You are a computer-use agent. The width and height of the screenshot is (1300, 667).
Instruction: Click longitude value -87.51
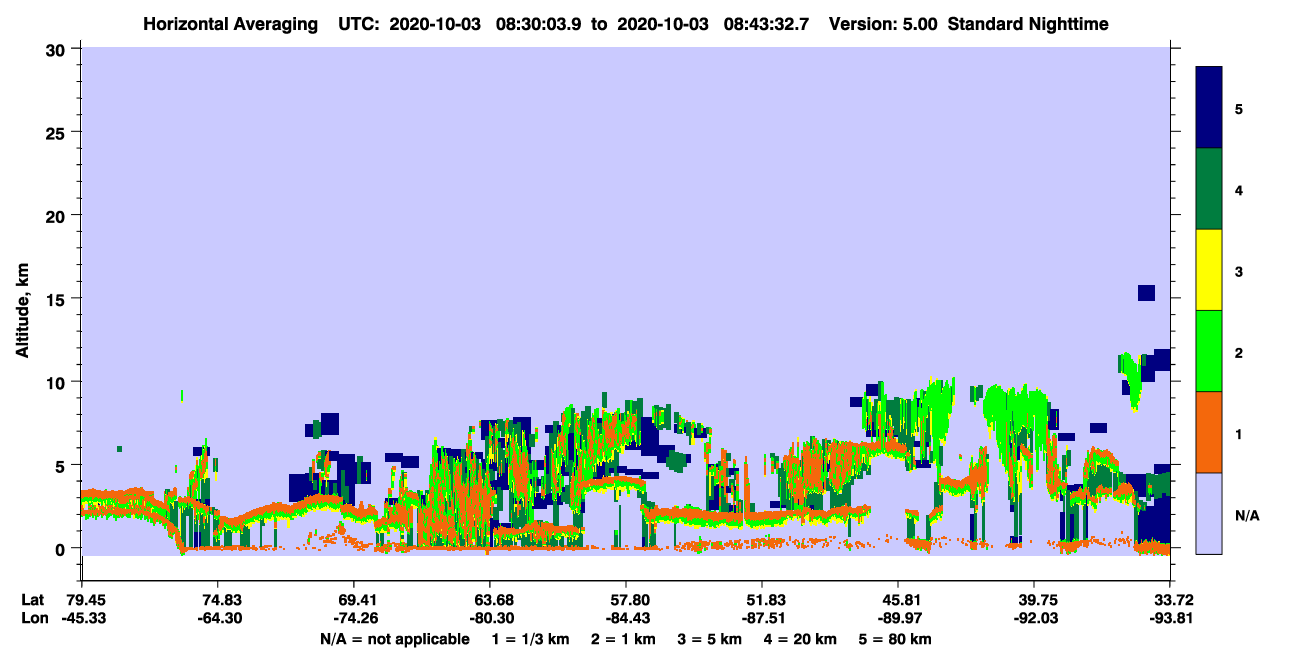coord(762,619)
